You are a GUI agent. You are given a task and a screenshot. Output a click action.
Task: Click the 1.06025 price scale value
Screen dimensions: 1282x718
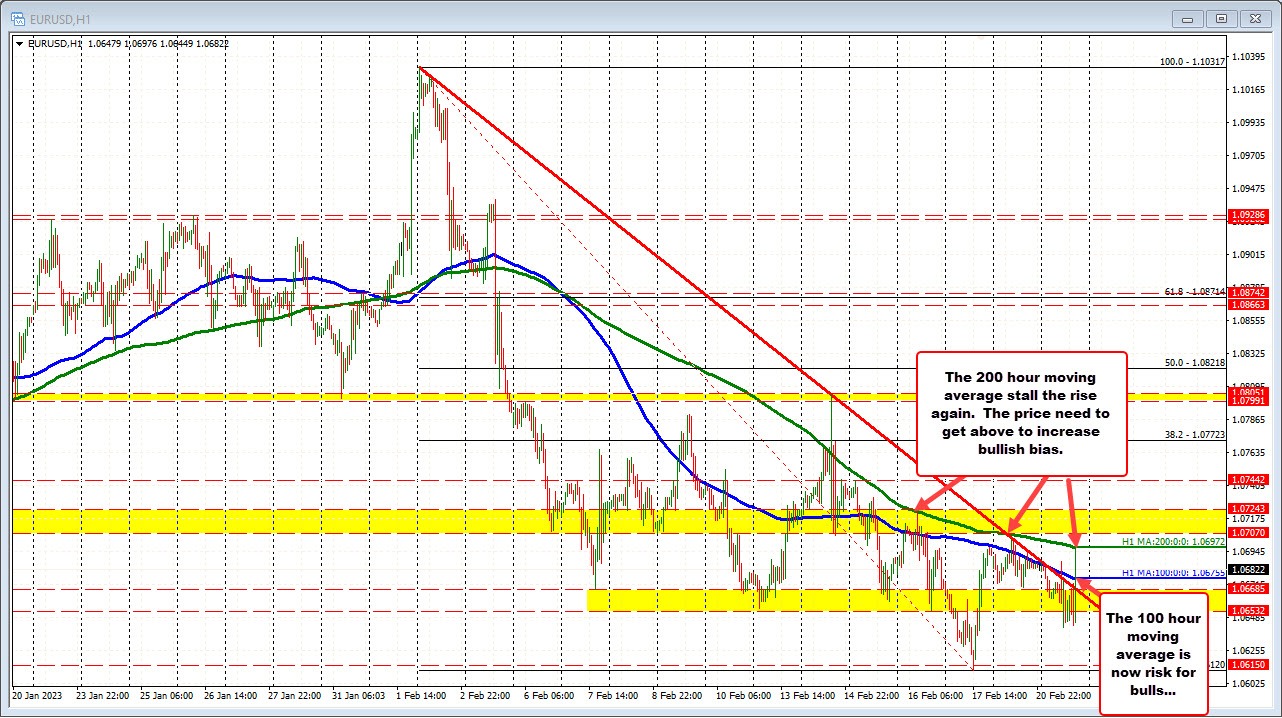tap(1250, 684)
